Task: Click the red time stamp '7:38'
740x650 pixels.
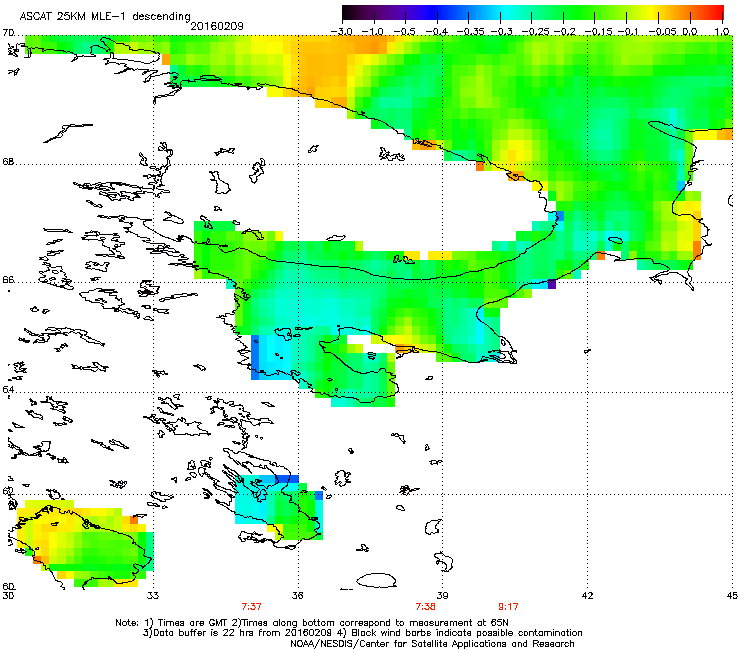Action: click(x=425, y=606)
